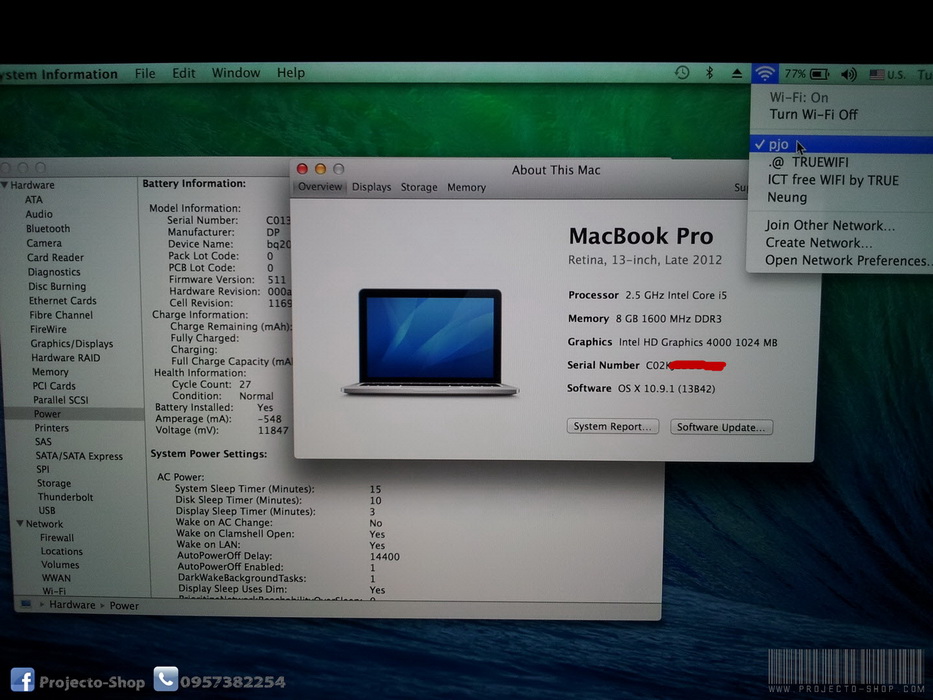Select Memory in the Hardware sidebar
Screen dimensions: 933x700
pos(50,371)
